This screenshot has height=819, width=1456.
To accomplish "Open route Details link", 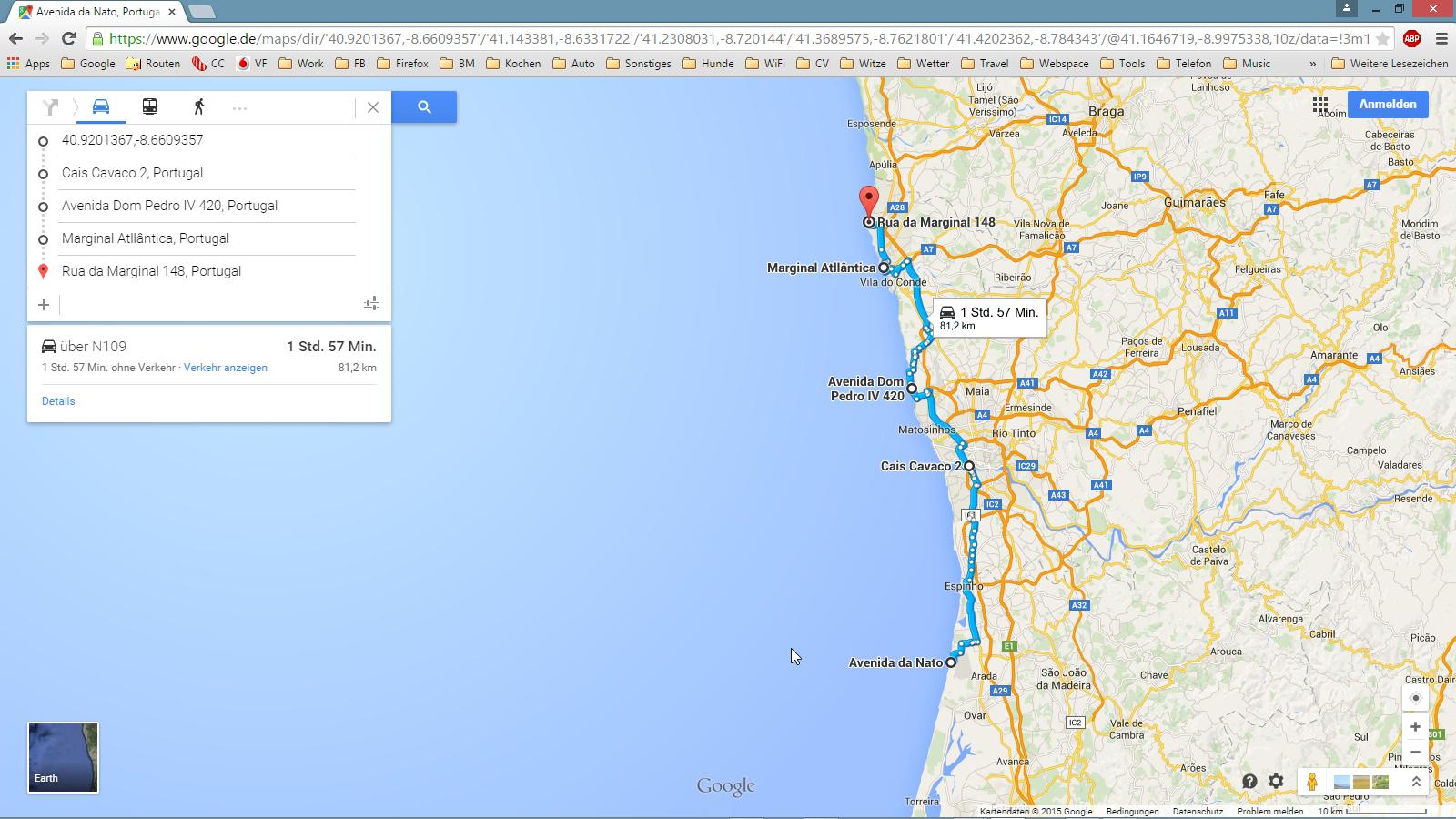I will (58, 401).
